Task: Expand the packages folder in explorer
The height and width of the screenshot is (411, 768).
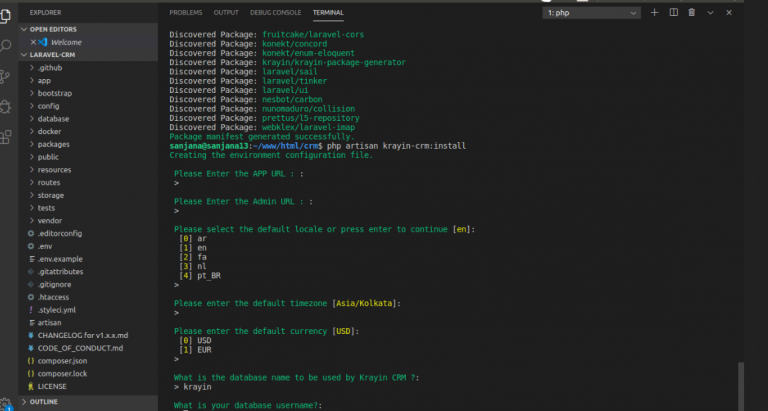Action: (54, 144)
